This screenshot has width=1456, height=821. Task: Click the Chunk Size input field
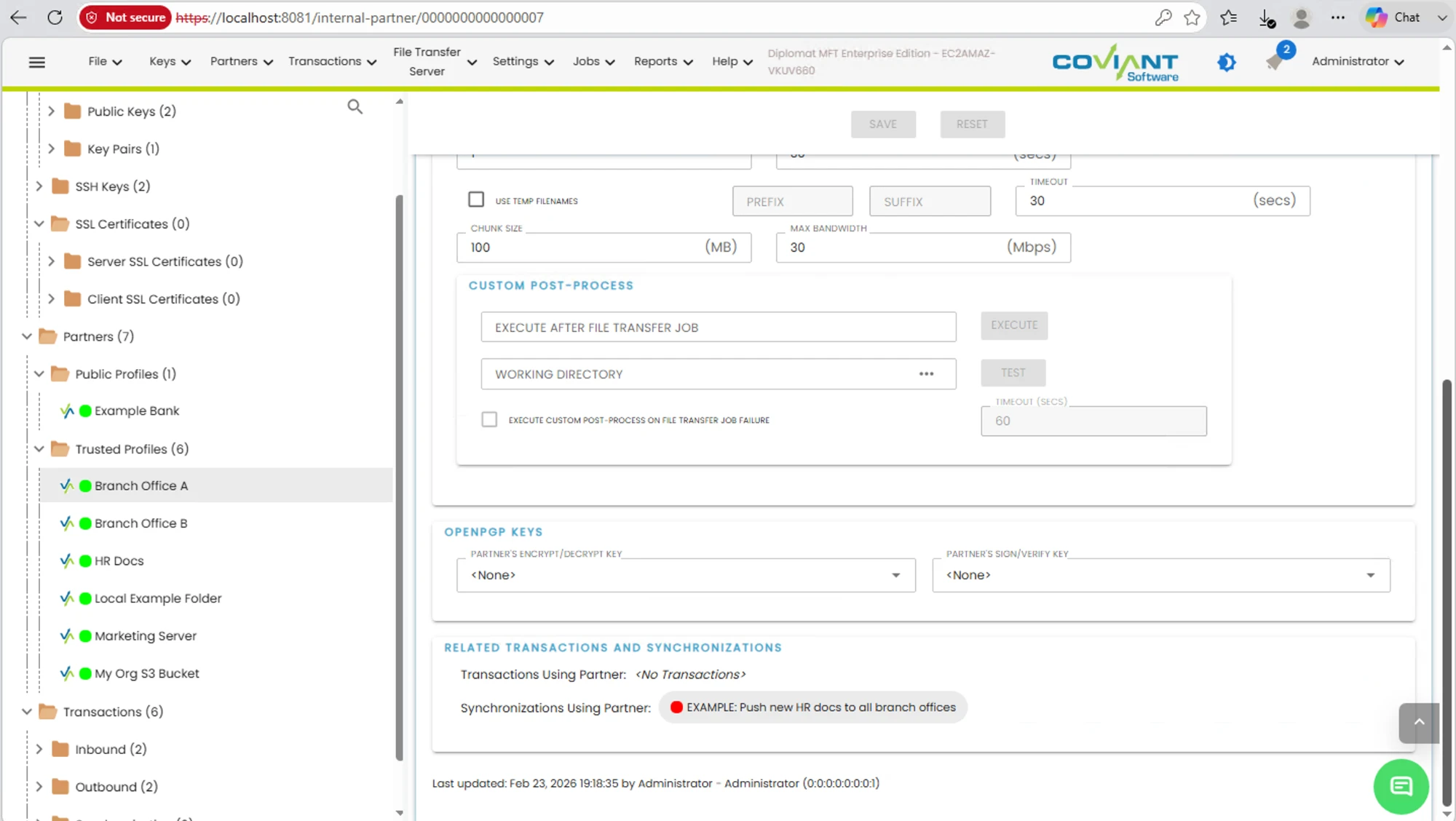(604, 247)
